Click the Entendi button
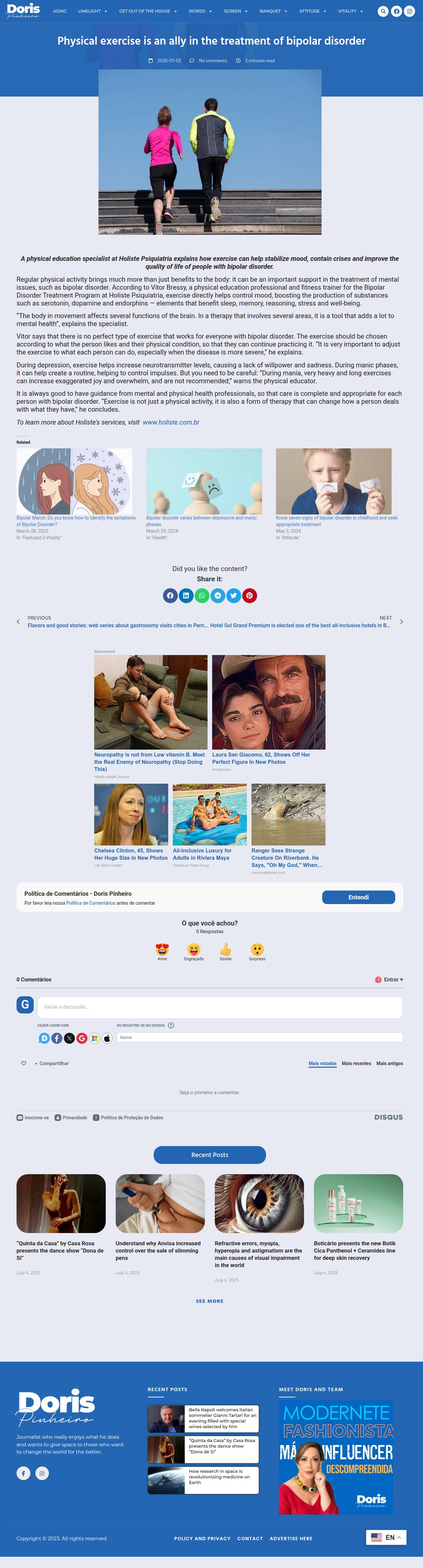 click(x=359, y=897)
